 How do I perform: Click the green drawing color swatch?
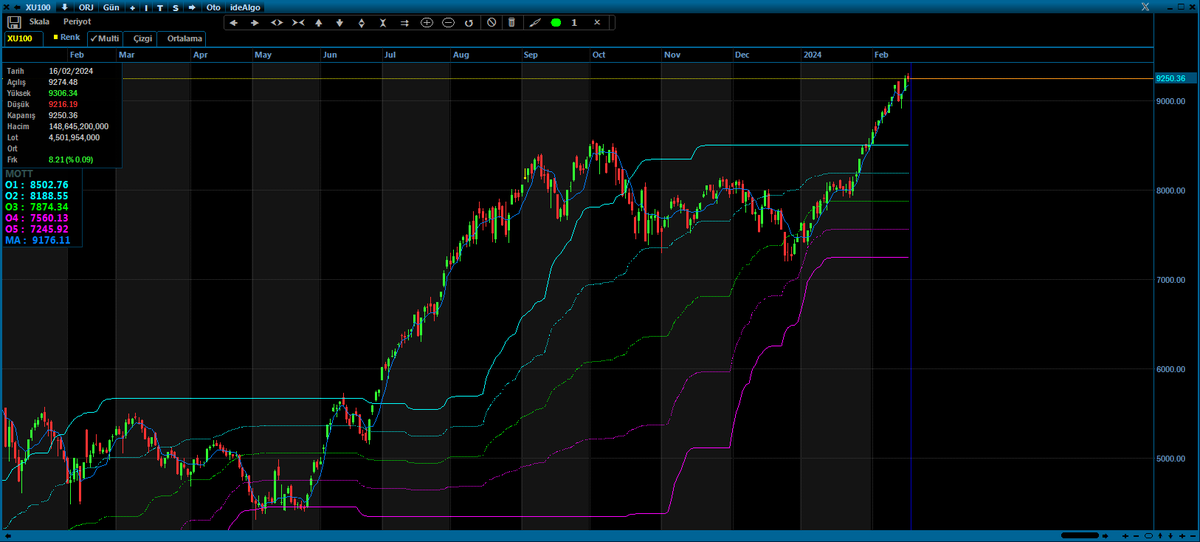click(555, 22)
